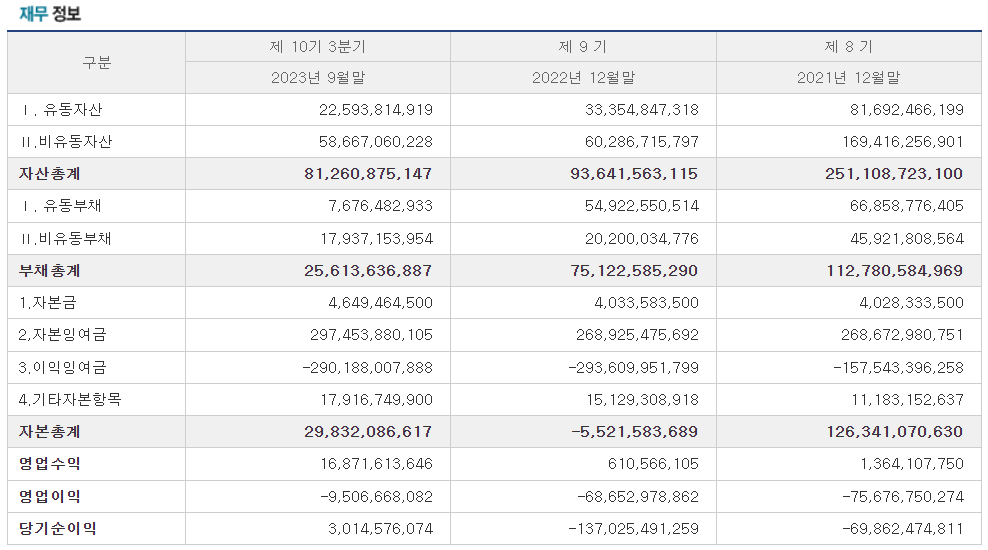The height and width of the screenshot is (550, 988).
Task: Click value 20,200,034,776
Action: pos(641,239)
